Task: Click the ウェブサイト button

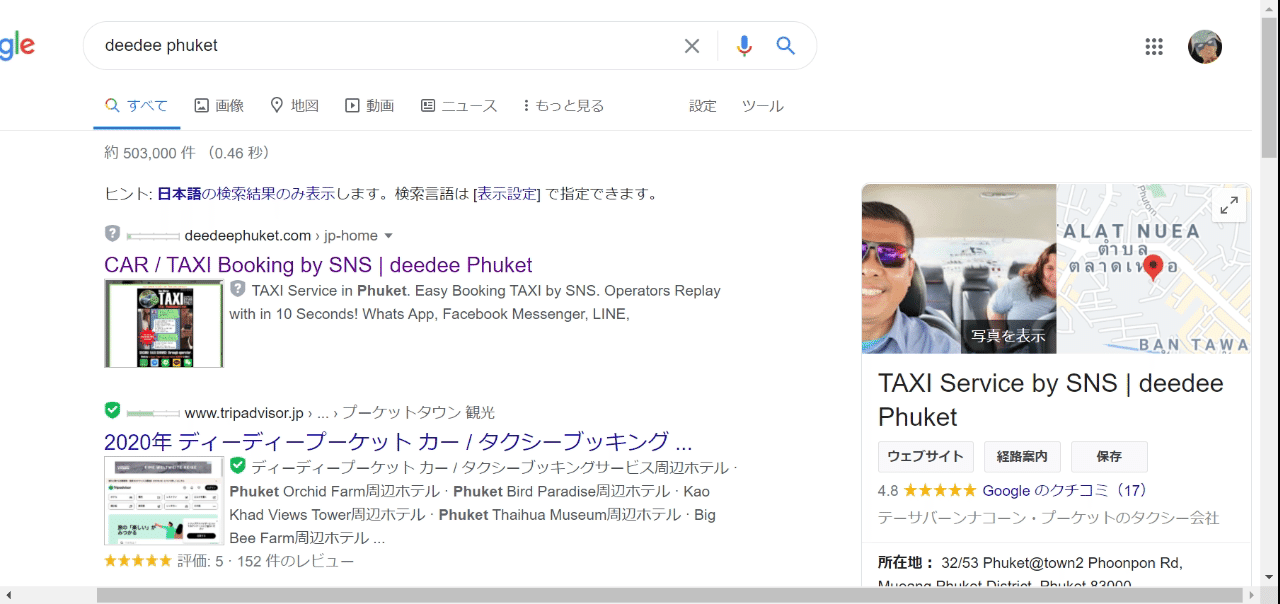Action: point(926,456)
